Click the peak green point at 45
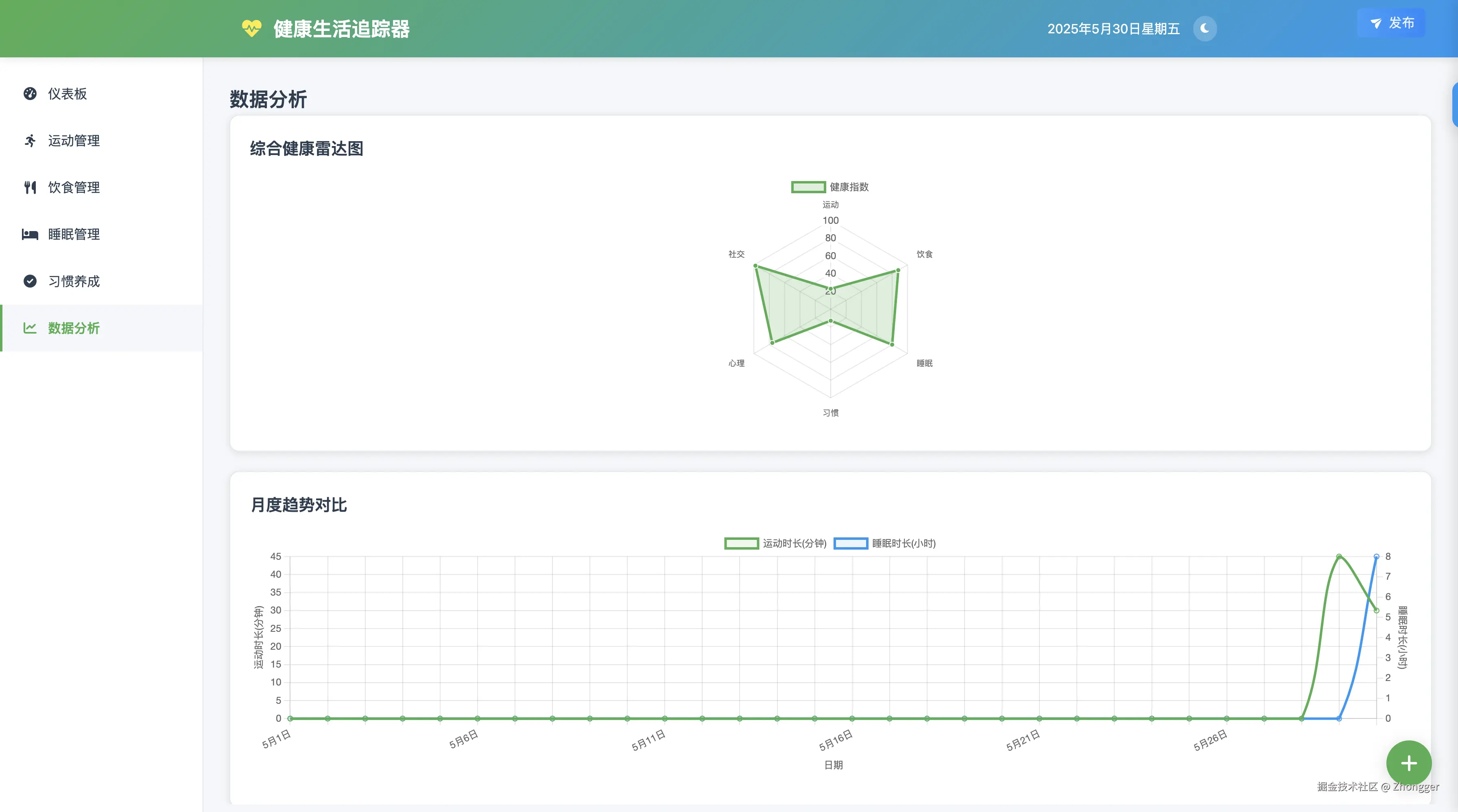The image size is (1458, 812). pyautogui.click(x=1338, y=557)
